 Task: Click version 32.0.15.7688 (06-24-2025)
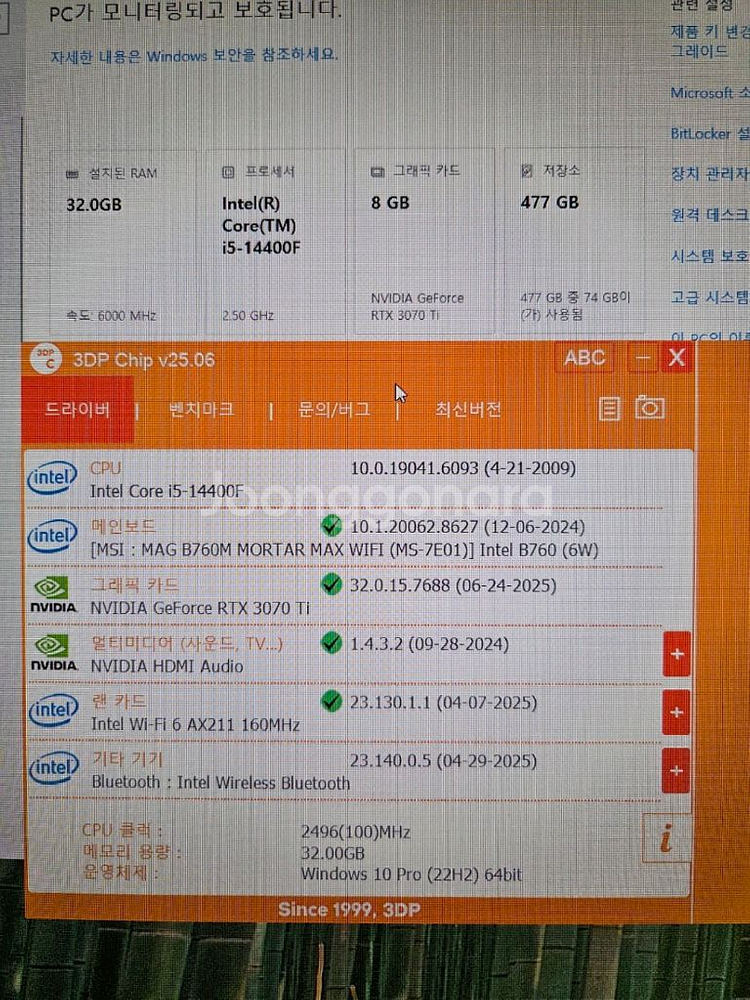coord(453,585)
